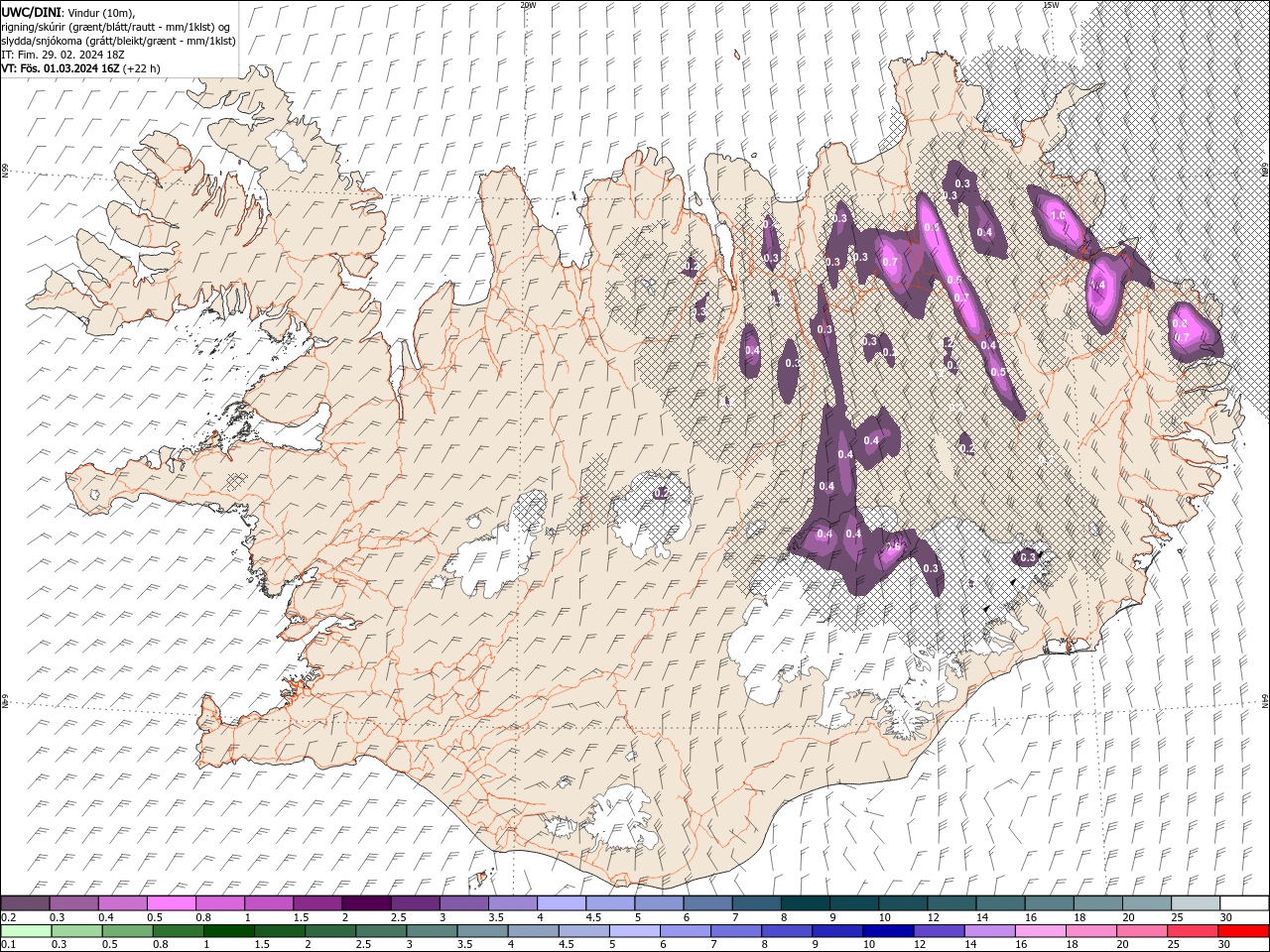
Task: Choose the lavender rain swatch labeled 5
Action: pyautogui.click(x=635, y=931)
